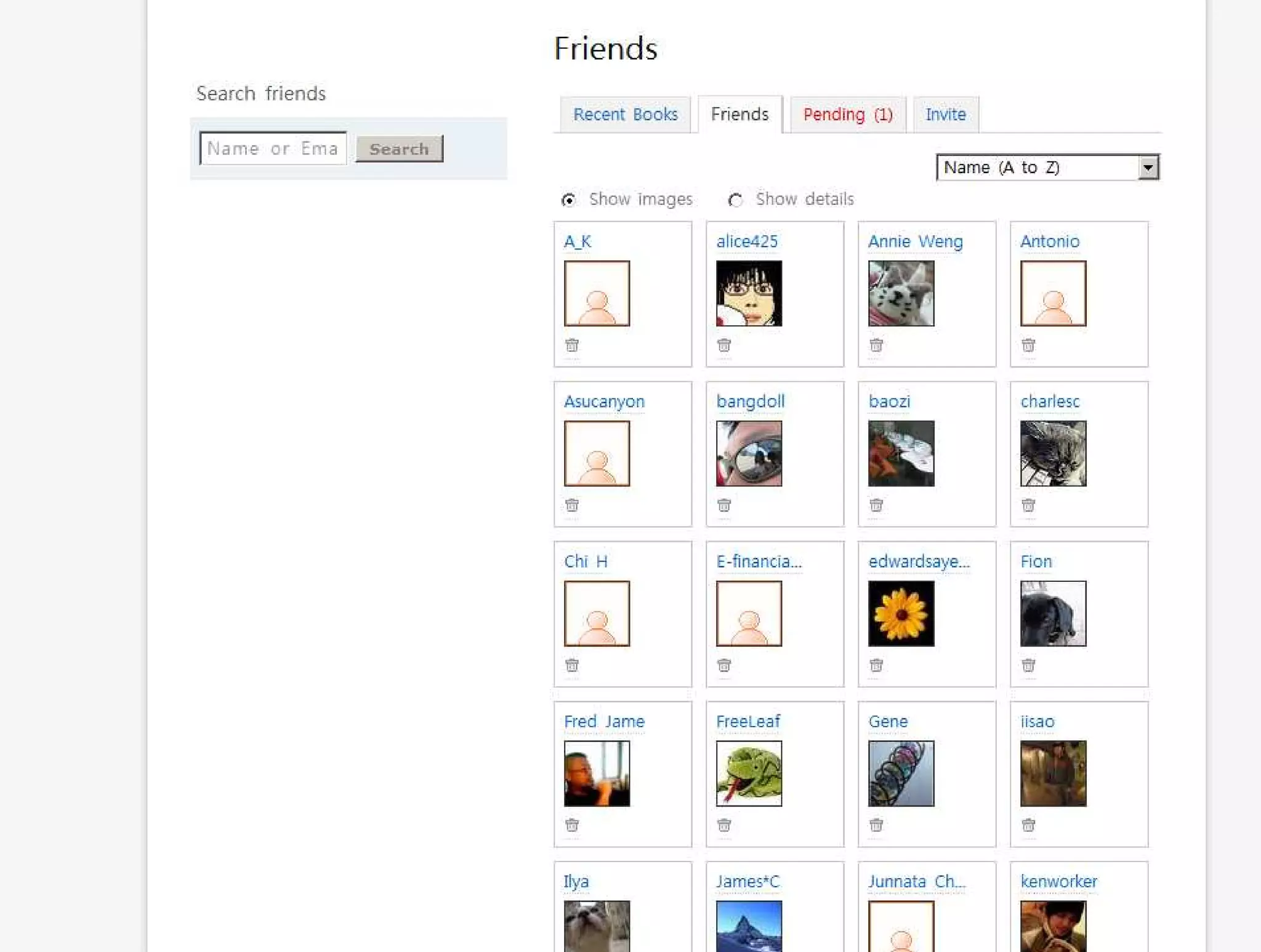Screen dimensions: 1261x952
Task: Remove E-financia... with trash icon
Action: tap(723, 665)
